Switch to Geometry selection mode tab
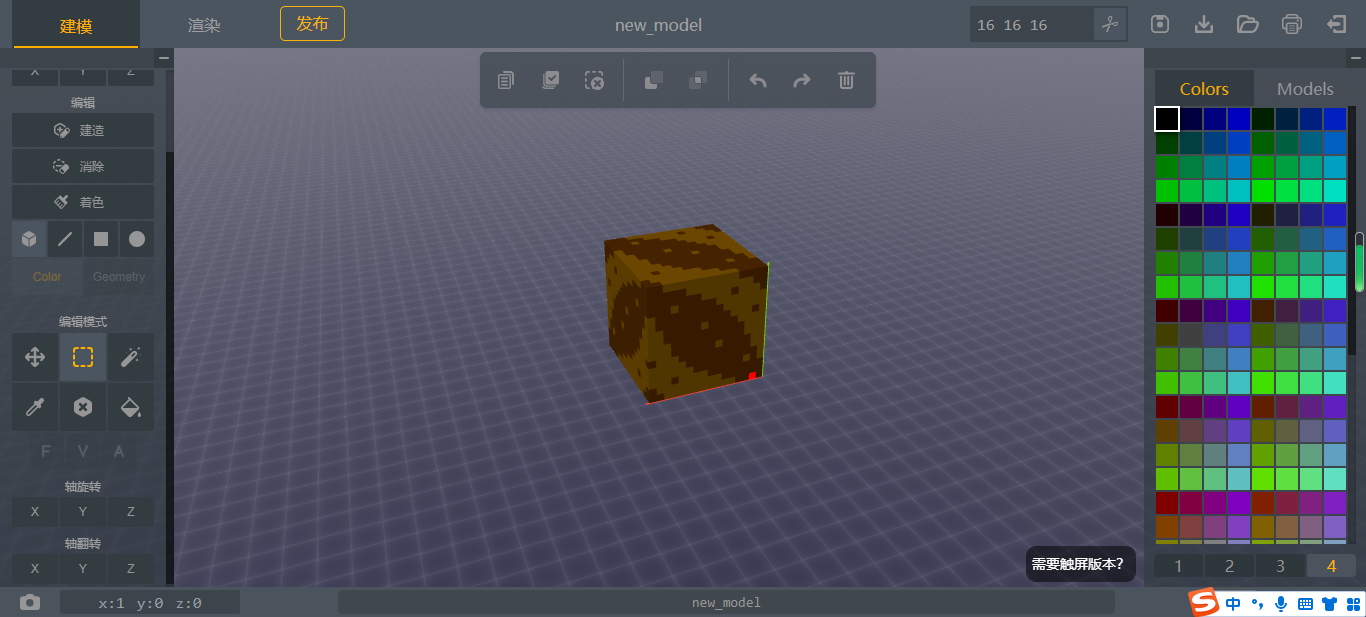1366x617 pixels. coord(119,277)
